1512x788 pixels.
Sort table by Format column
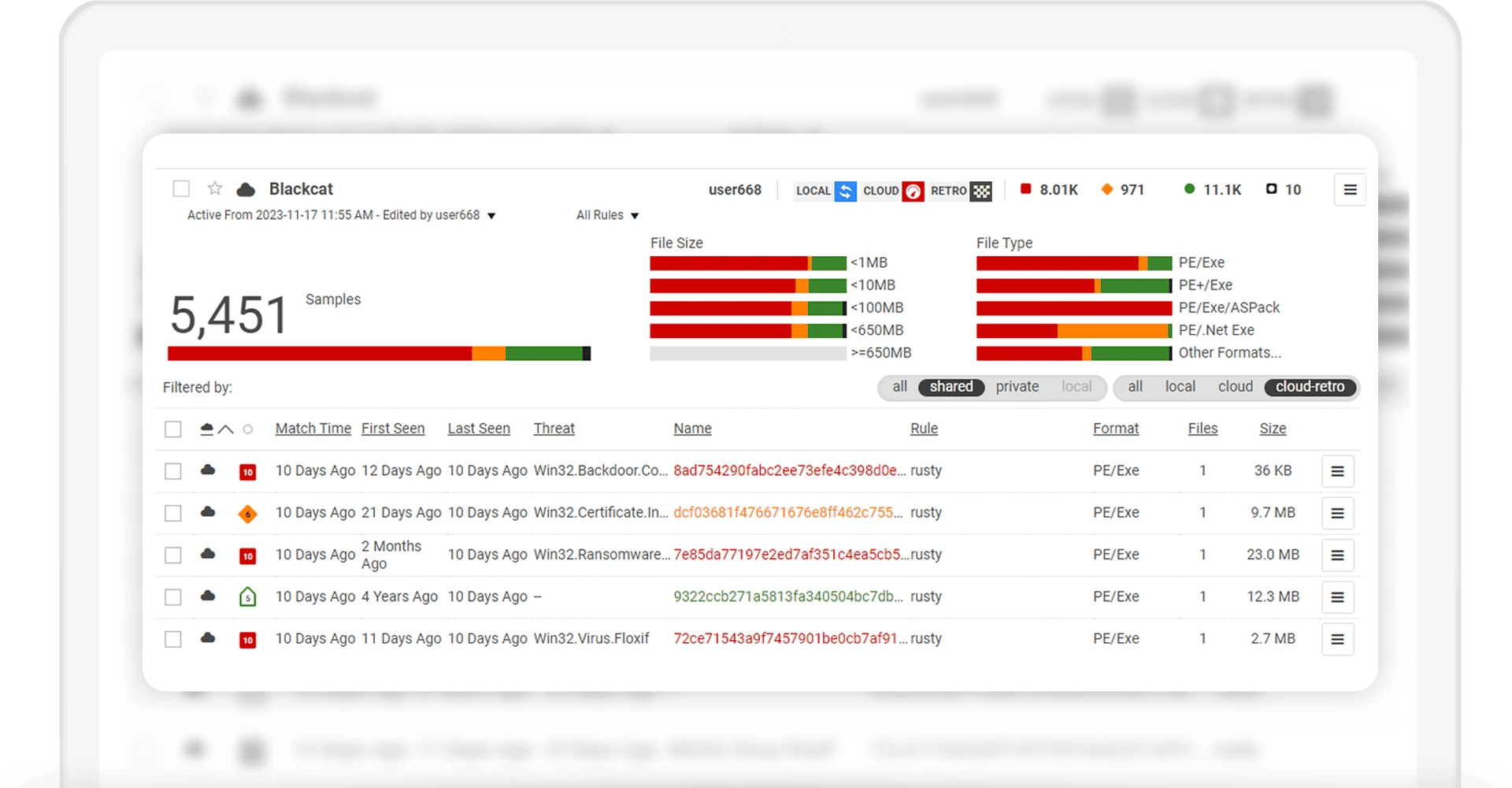[x=1115, y=429]
